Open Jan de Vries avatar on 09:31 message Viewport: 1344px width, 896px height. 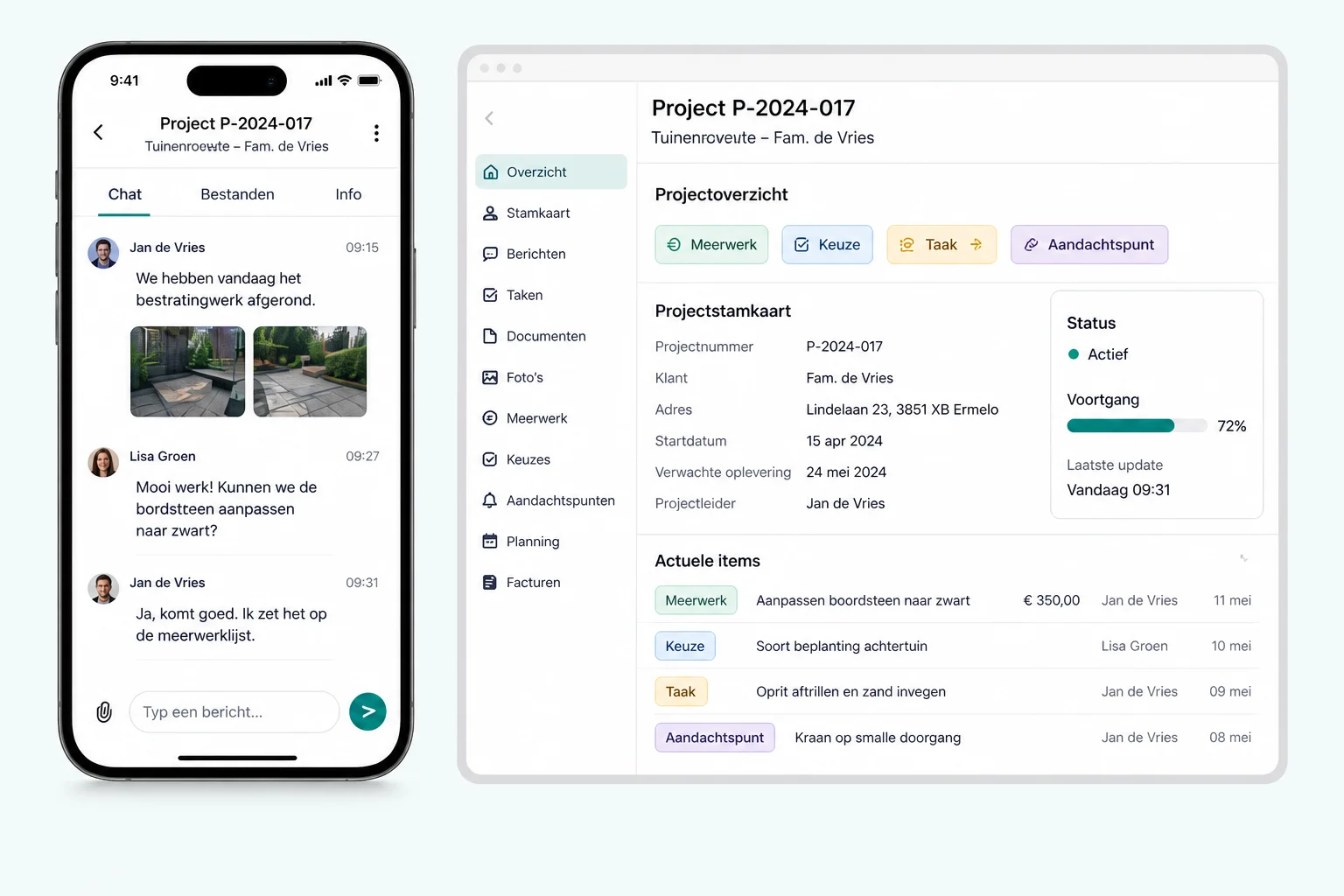coord(103,588)
